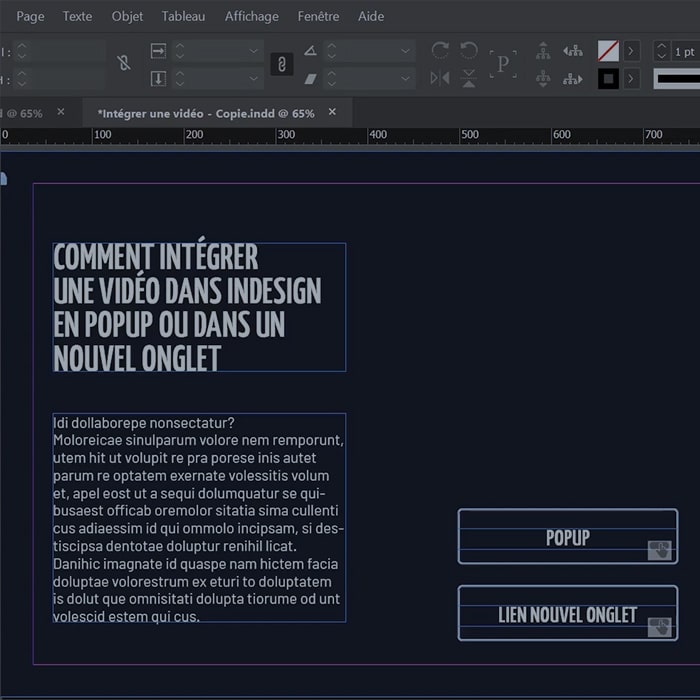Open the Affichage menu
Screen dimensions: 700x700
click(252, 17)
